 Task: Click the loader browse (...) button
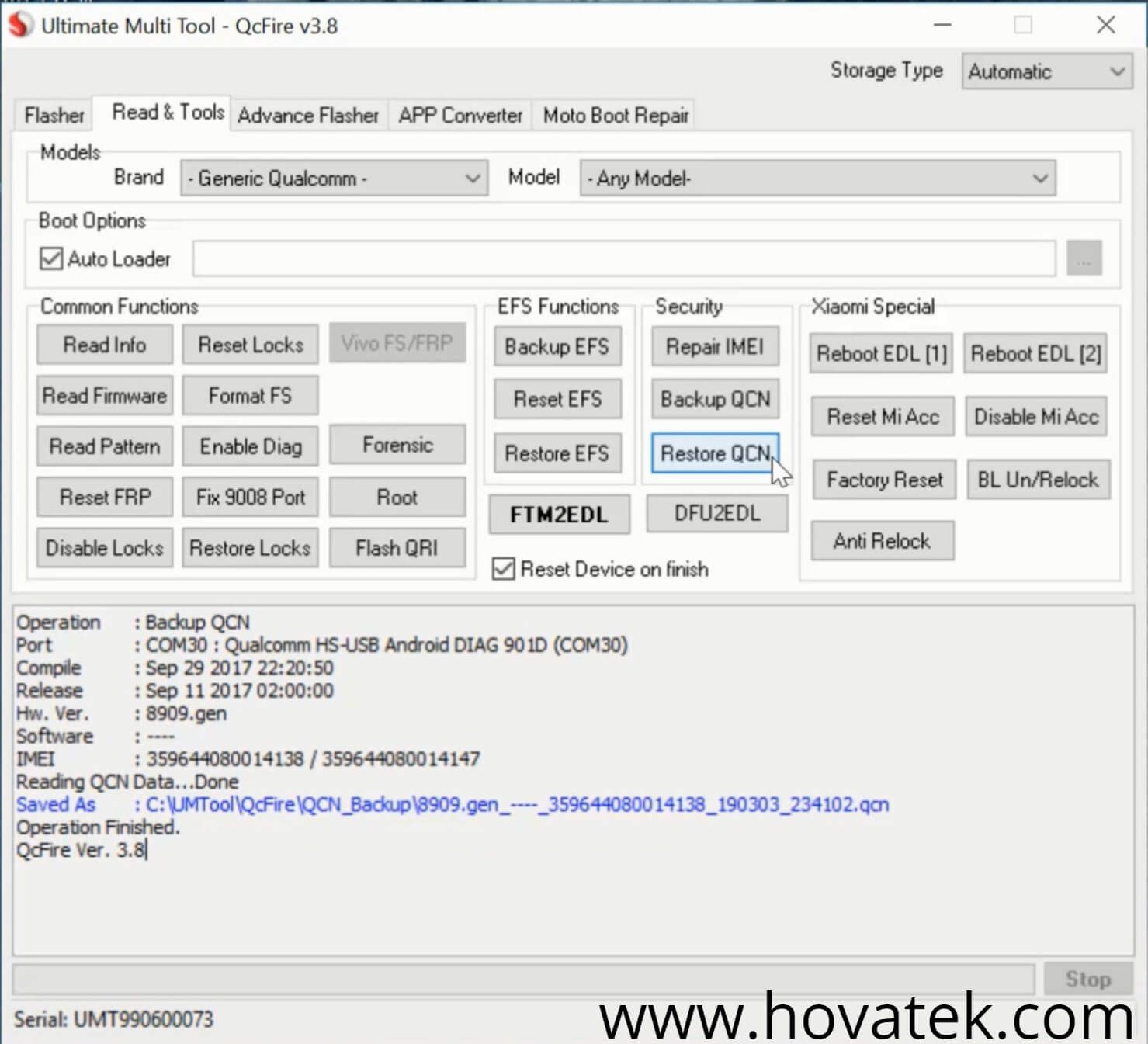(x=1084, y=258)
